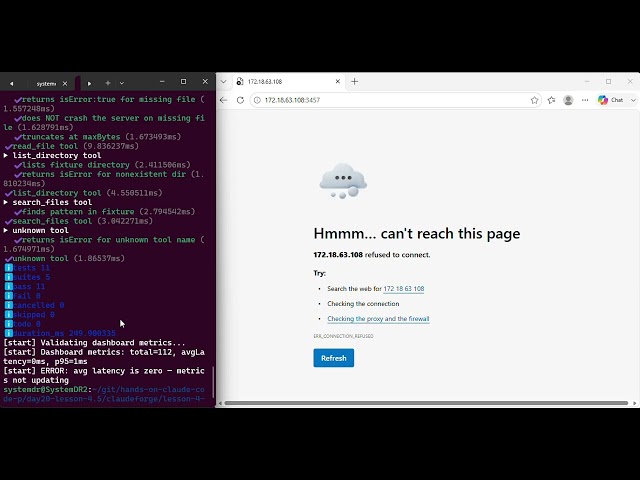Add page to favorites star icon

[x=534, y=100]
